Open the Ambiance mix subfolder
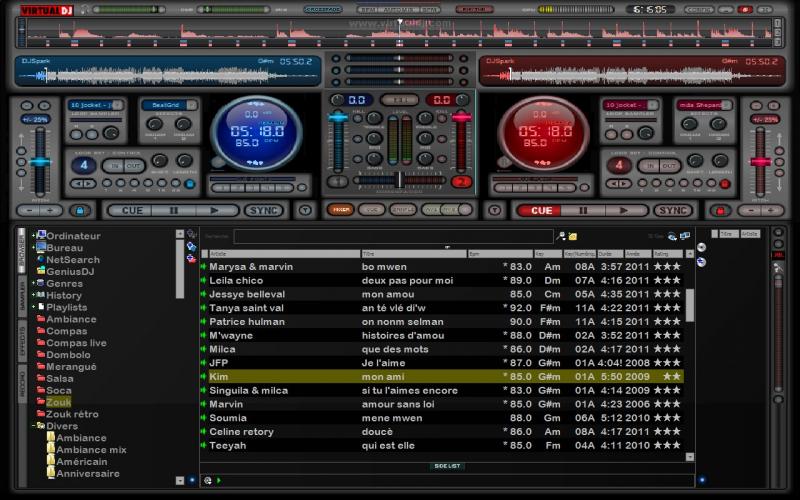800x500 pixels. point(91,450)
